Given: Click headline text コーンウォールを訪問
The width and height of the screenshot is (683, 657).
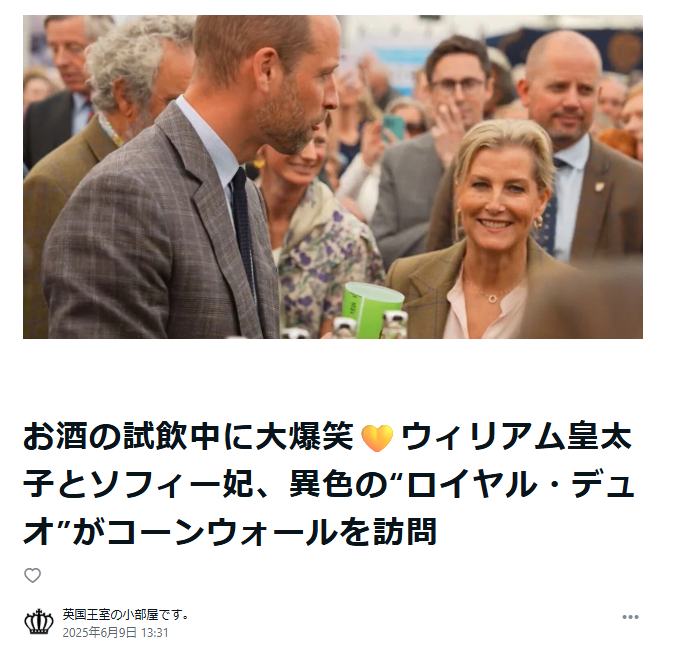Looking at the screenshot, I should 272,532.
